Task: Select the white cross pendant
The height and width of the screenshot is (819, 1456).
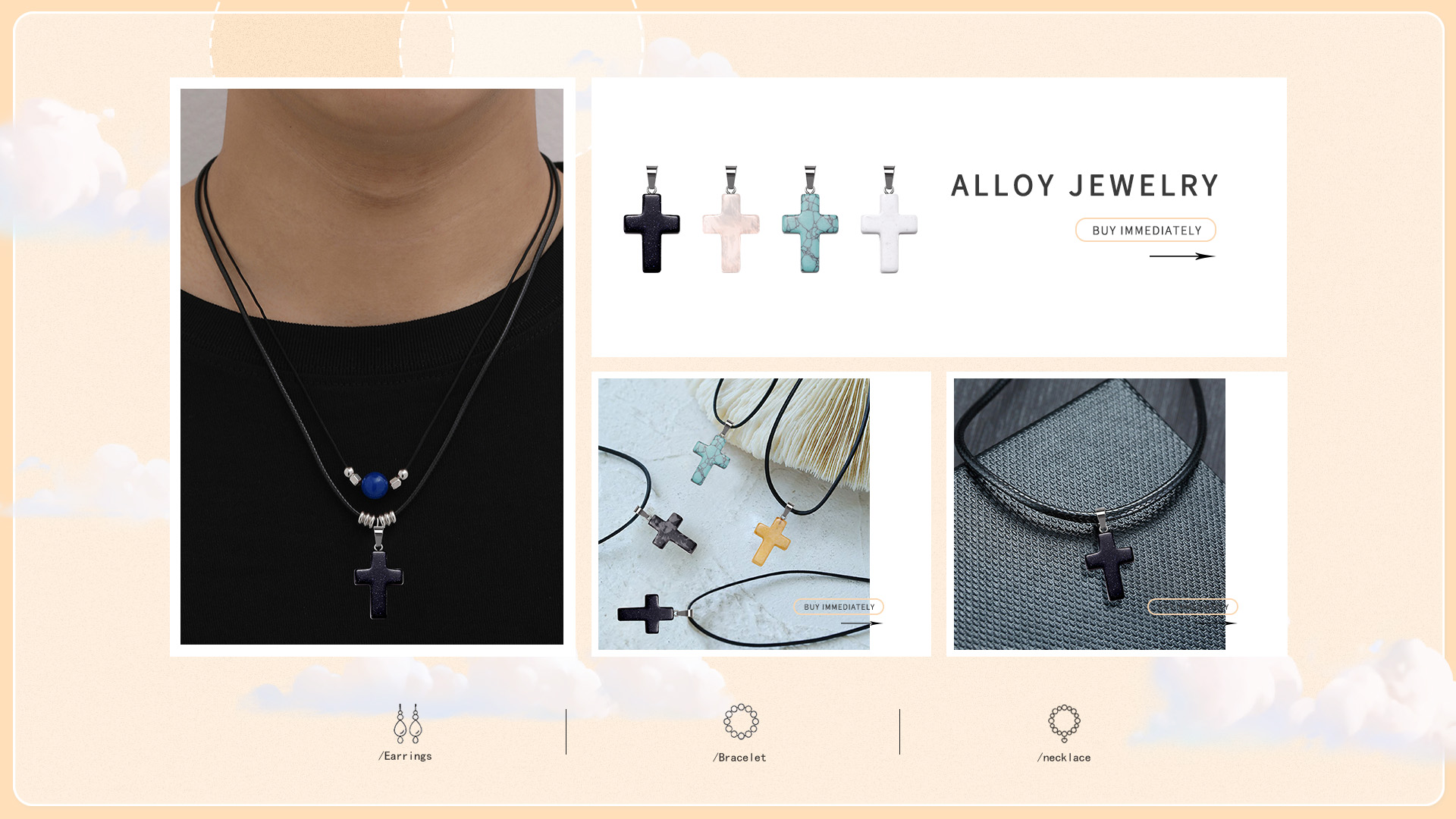Action: pyautogui.click(x=889, y=219)
